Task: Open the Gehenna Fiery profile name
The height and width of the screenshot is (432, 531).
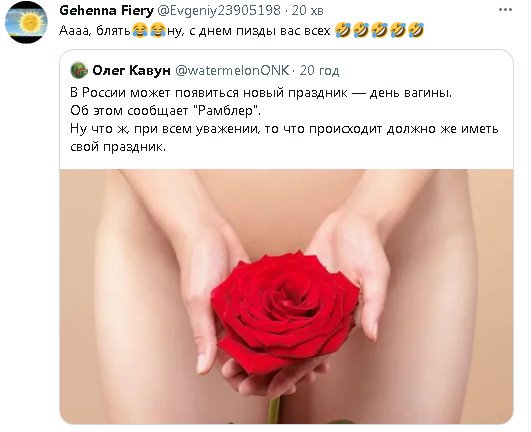Action: pos(106,10)
